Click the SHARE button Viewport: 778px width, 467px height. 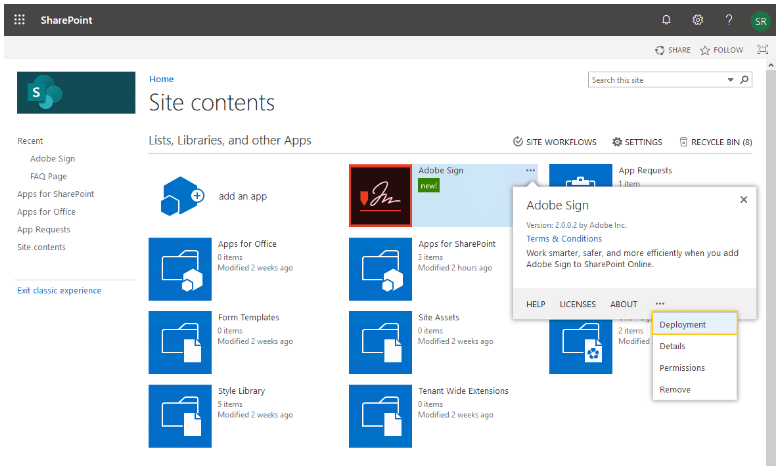tap(673, 50)
